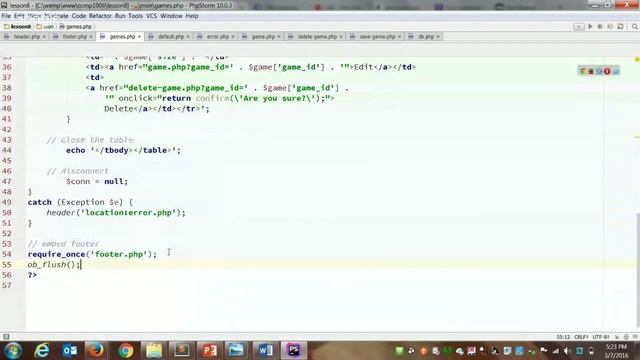Open the Run menu
640x360 pixels.
pyautogui.click(x=120, y=16)
